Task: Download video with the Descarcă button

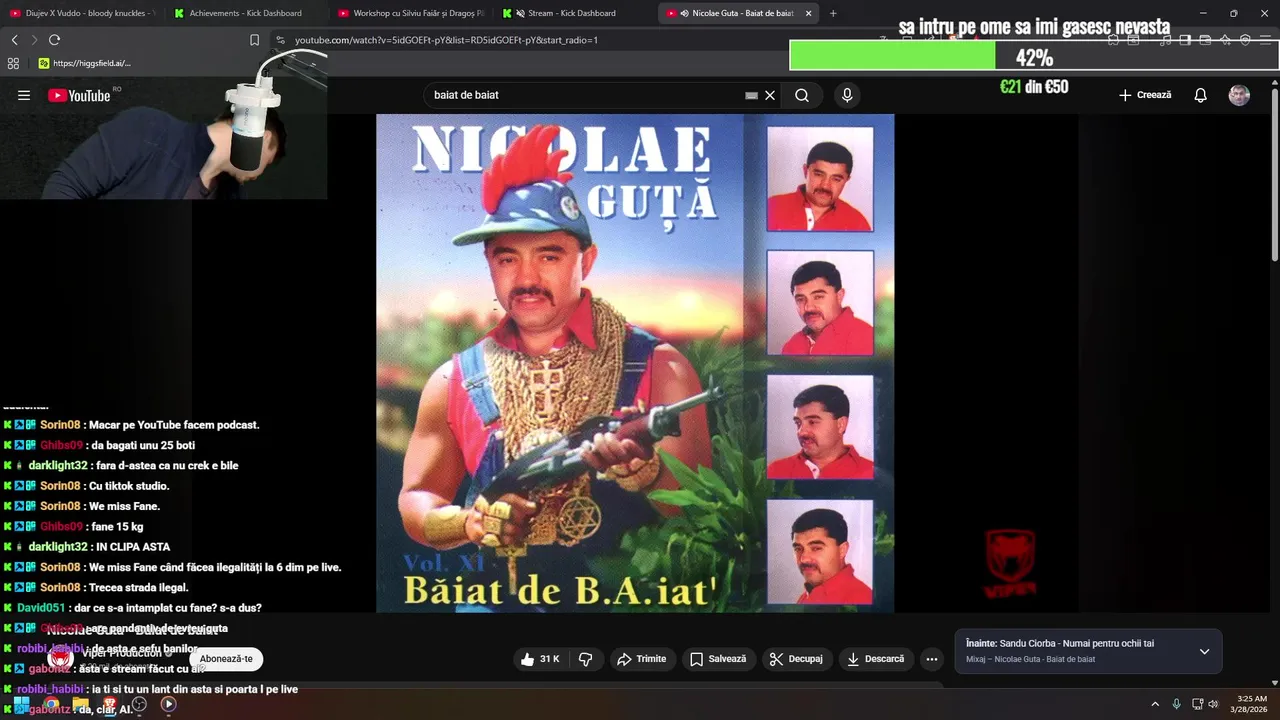Action: 875,659
